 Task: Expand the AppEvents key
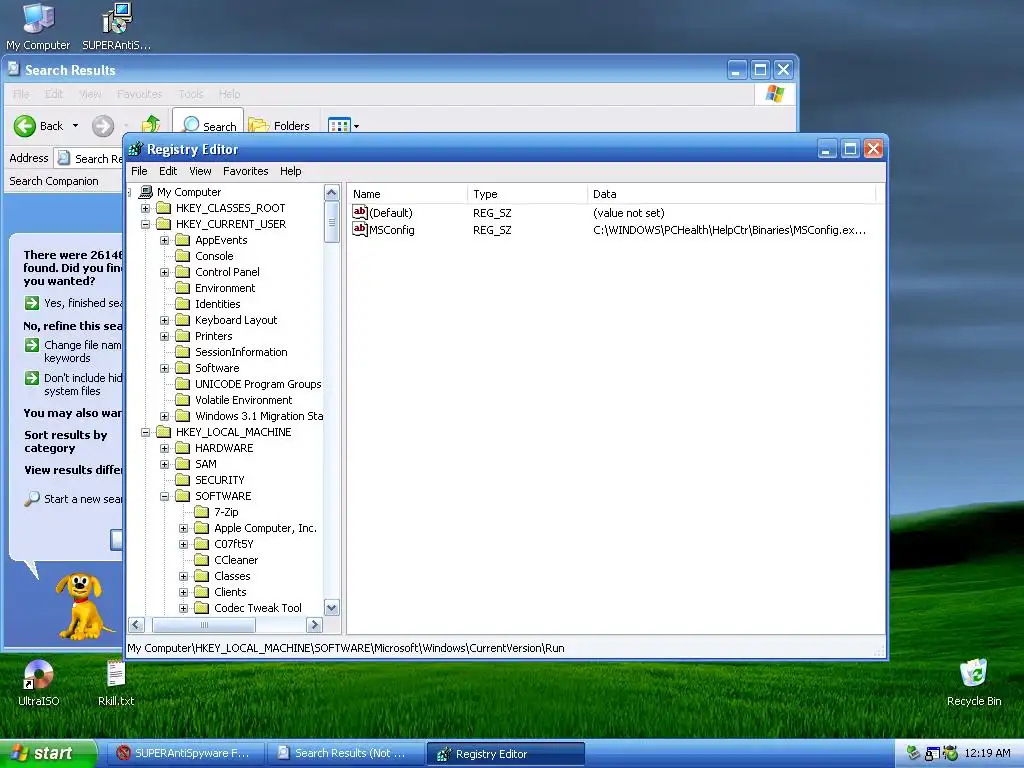coord(165,240)
